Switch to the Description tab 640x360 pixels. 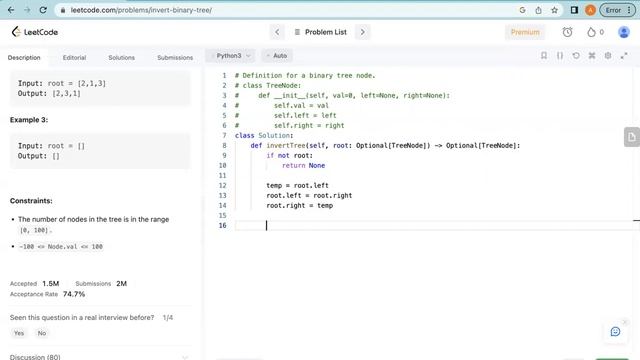click(24, 58)
